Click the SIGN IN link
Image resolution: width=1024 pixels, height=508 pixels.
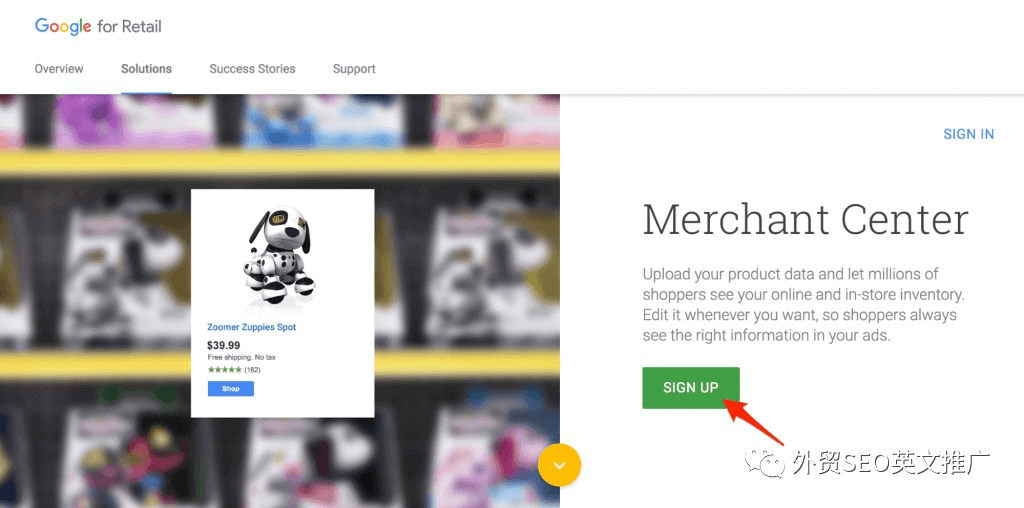coord(968,134)
